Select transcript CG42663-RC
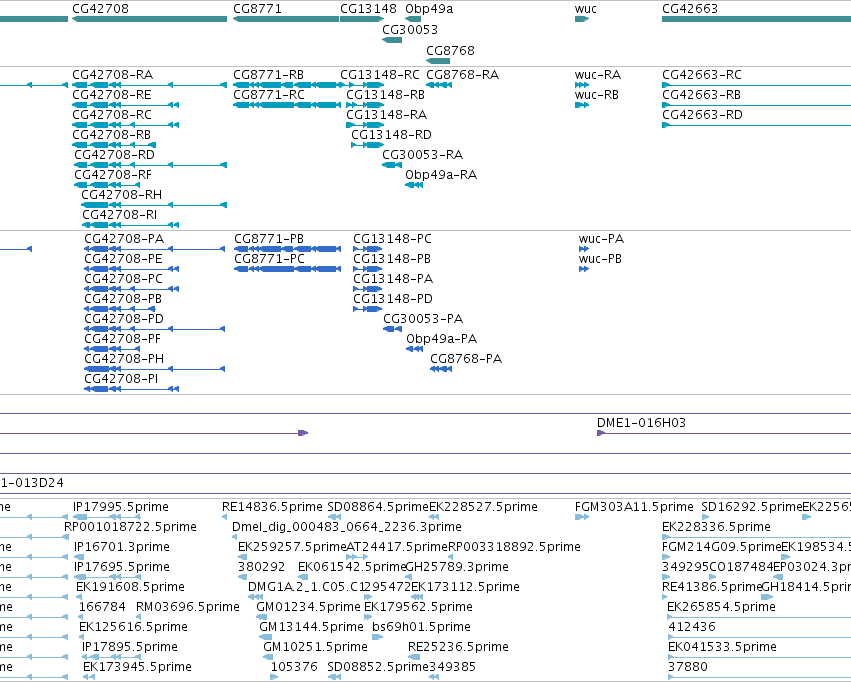This screenshot has width=851, height=682. pyautogui.click(x=702, y=75)
